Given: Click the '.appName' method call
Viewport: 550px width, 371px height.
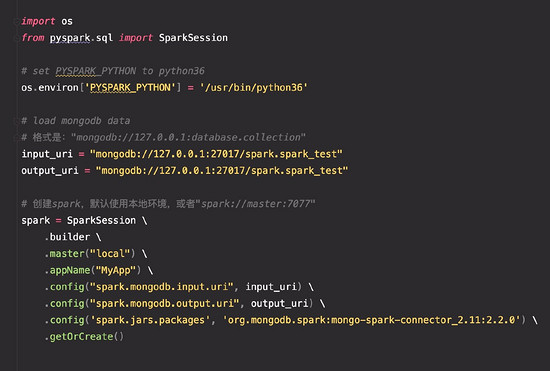Looking at the screenshot, I should [x=67, y=270].
